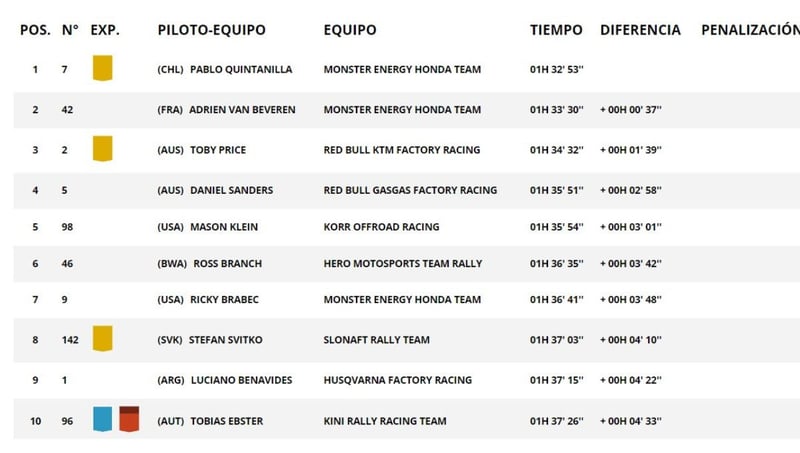Open Ricky Brabec's rider entry
Viewport: 800px width, 453px height.
pyautogui.click(x=226, y=300)
